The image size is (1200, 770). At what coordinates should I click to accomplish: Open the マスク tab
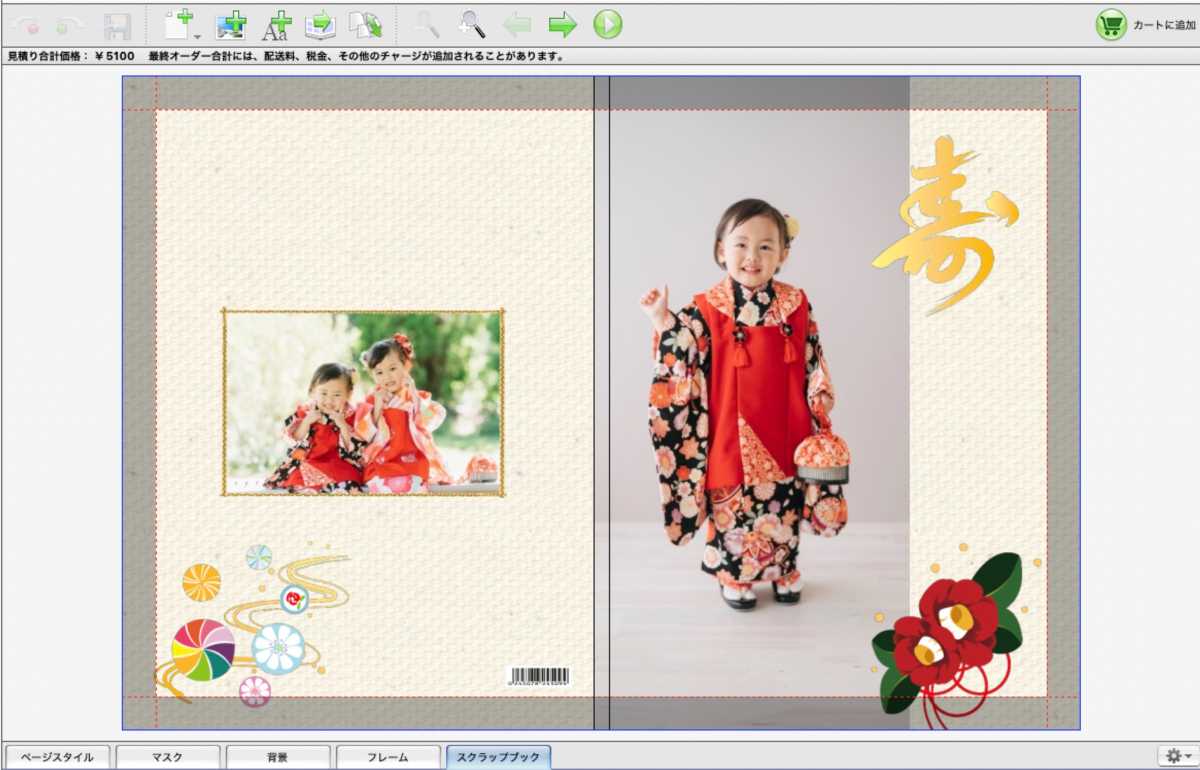(x=166, y=757)
